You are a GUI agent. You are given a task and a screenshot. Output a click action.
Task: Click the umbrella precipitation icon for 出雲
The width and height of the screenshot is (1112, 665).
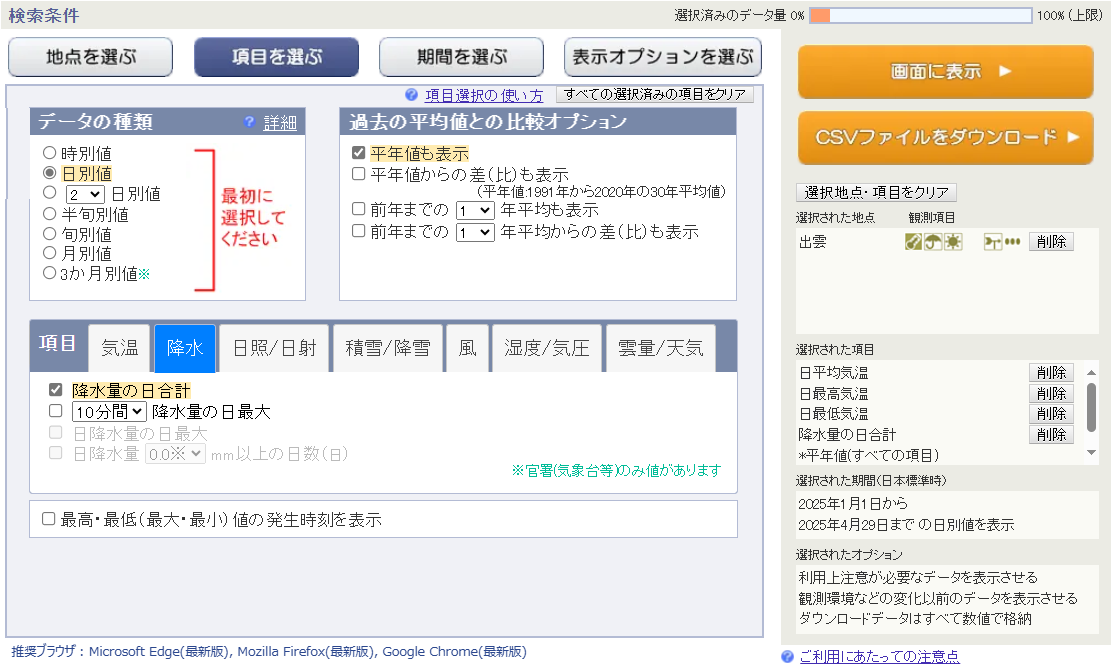click(x=933, y=242)
